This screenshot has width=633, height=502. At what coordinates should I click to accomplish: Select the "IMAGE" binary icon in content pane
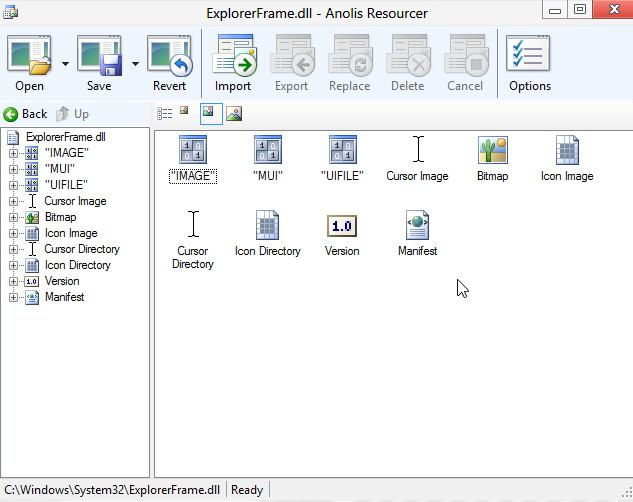point(193,150)
